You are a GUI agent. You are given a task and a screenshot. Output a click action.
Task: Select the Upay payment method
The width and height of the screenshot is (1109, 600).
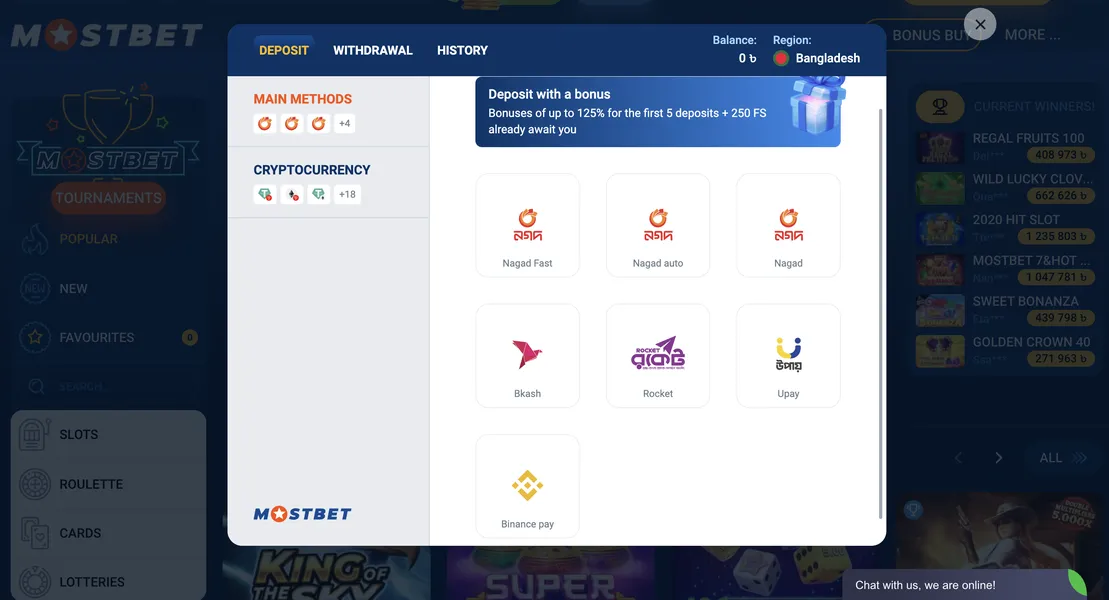pyautogui.click(x=788, y=354)
